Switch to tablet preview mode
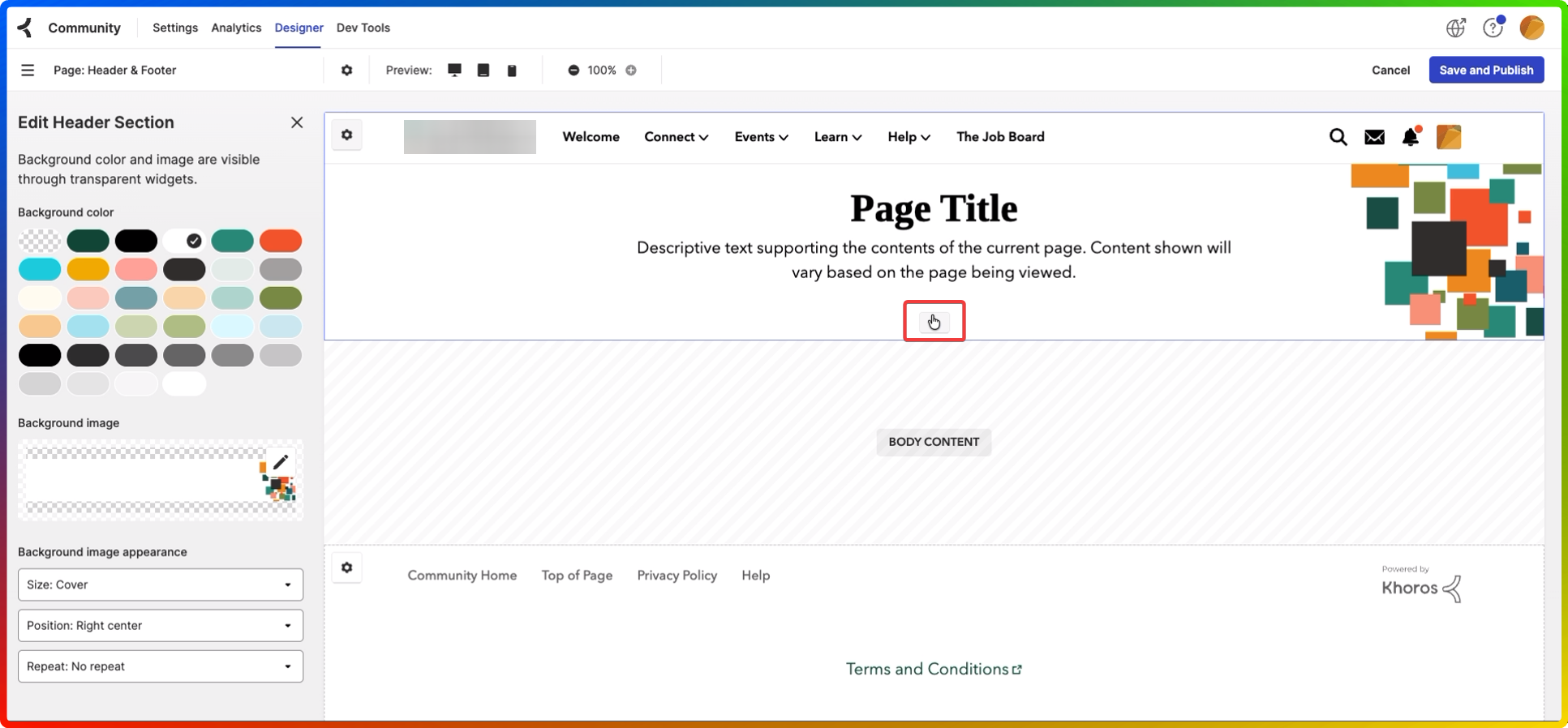Viewport: 1568px width, 728px height. pos(483,71)
